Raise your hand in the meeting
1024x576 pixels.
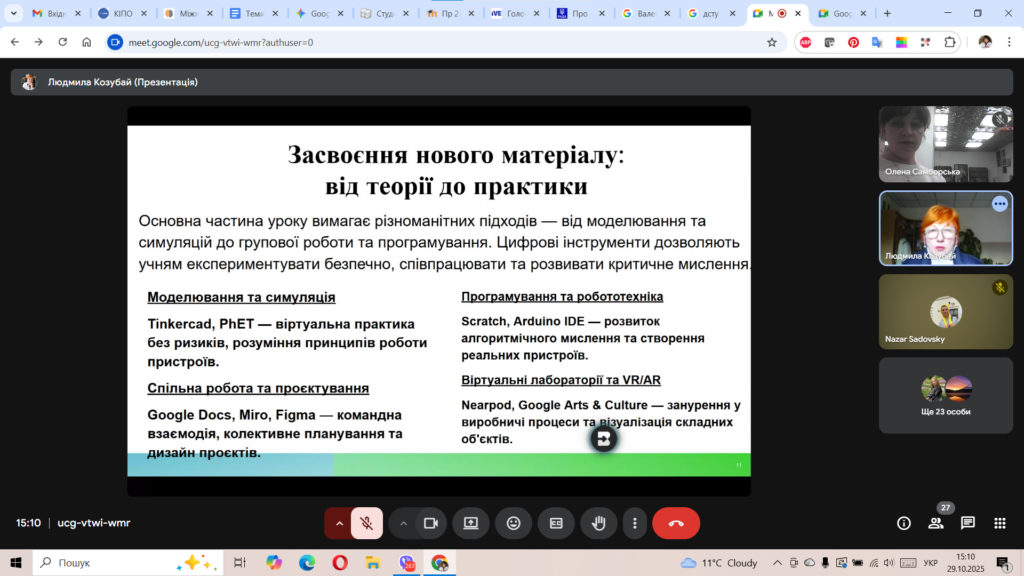click(x=599, y=523)
